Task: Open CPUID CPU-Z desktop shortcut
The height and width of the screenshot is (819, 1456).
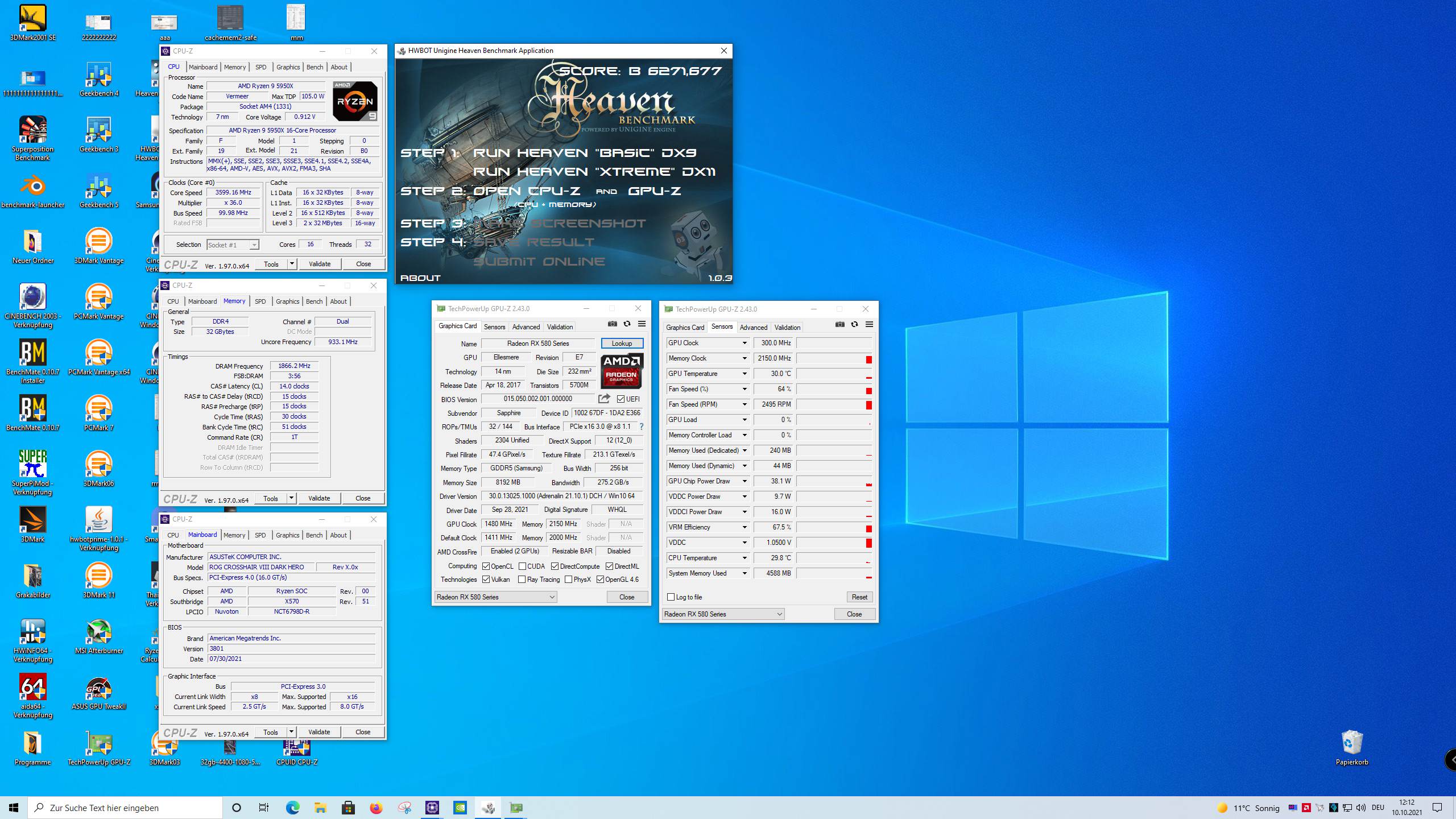Action: pos(296,752)
